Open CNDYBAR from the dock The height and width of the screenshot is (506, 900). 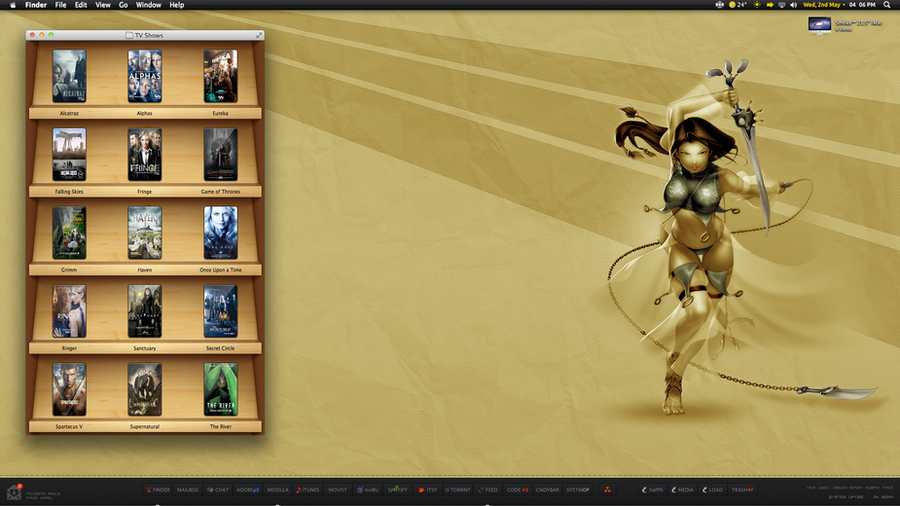pyautogui.click(x=547, y=490)
